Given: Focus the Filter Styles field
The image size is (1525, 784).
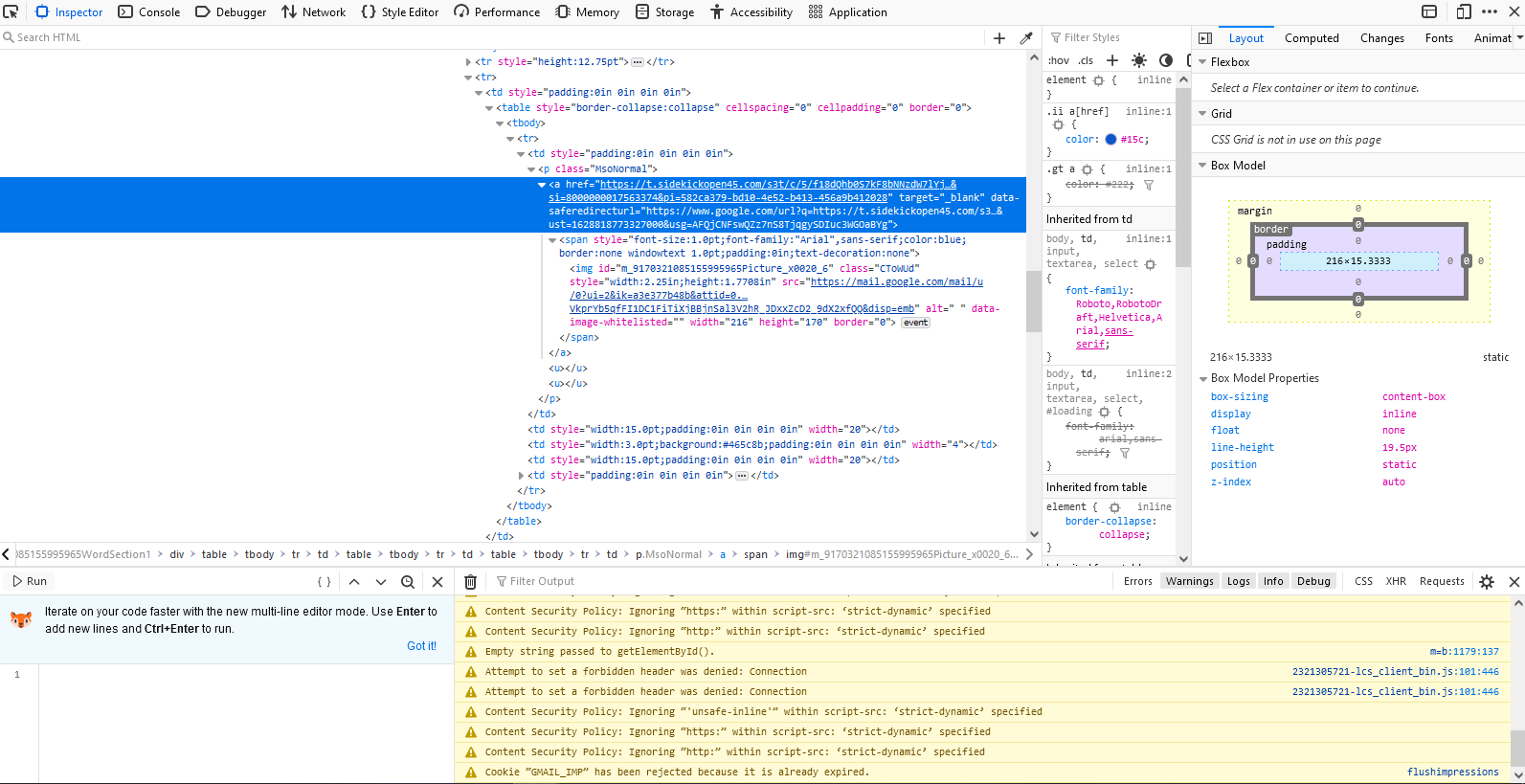Looking at the screenshot, I should point(1114,37).
